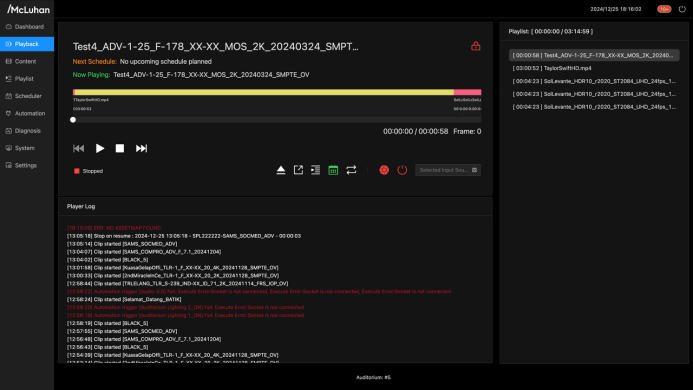Click the Frame: 0 readout
Viewport: 693px width, 390px height.
(467, 131)
